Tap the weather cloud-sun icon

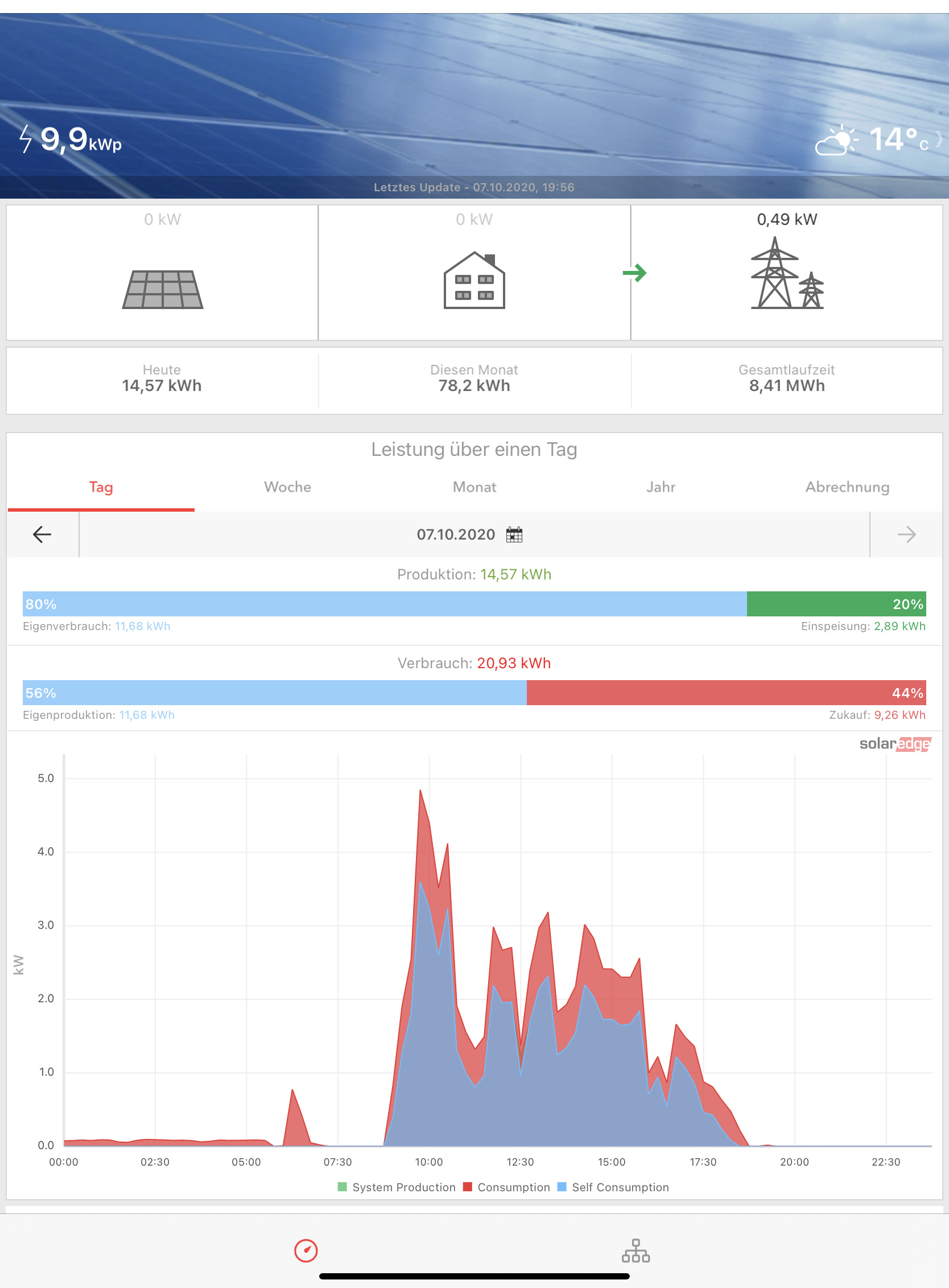pyautogui.click(x=836, y=140)
